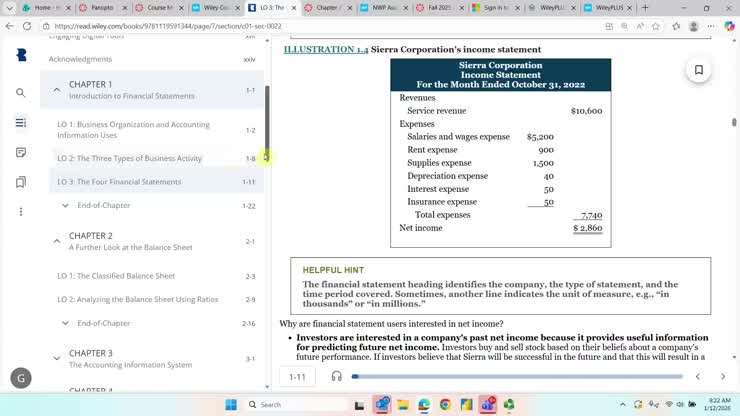Open LO 2: Analyzing the Balance Sheet Using Ratios

pos(156,299)
